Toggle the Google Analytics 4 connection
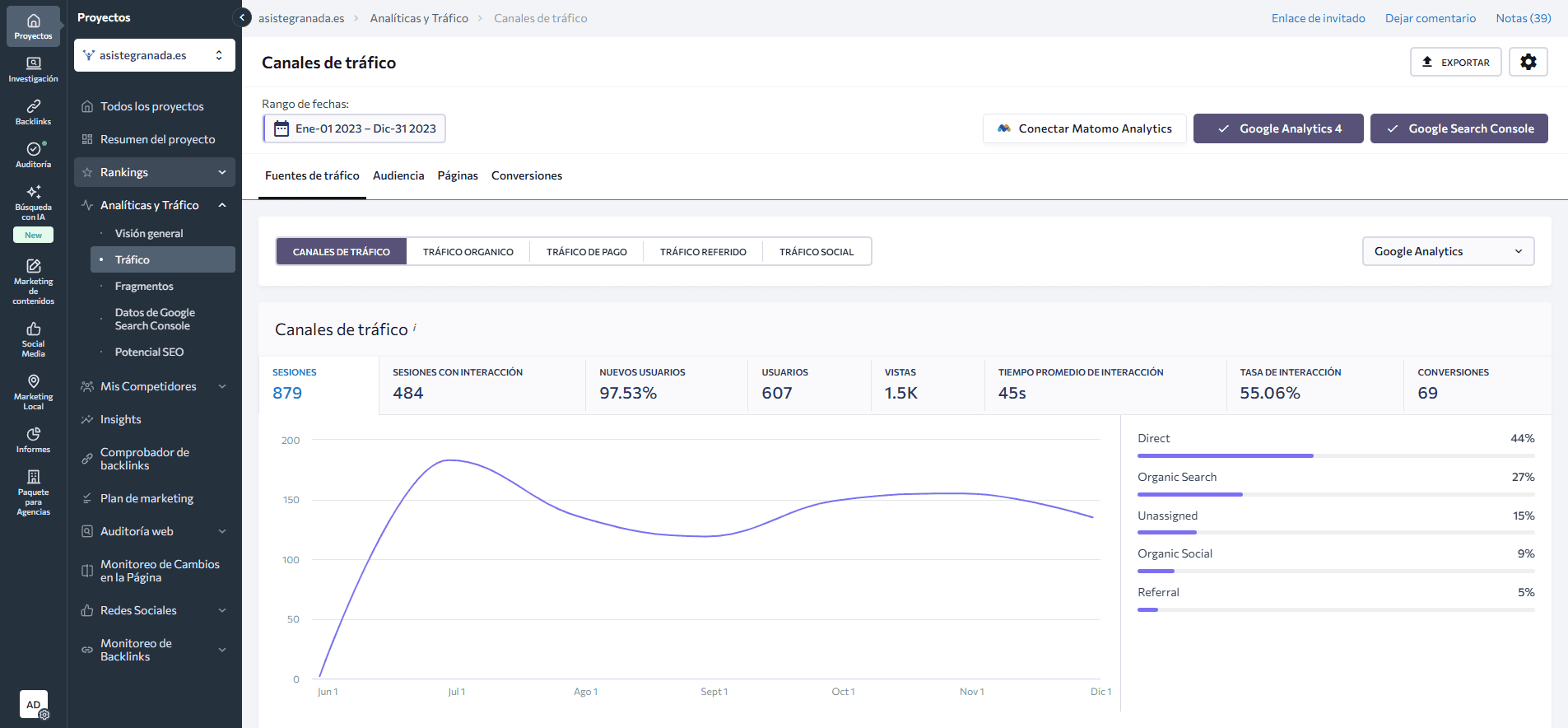This screenshot has height=728, width=1568. [1277, 128]
